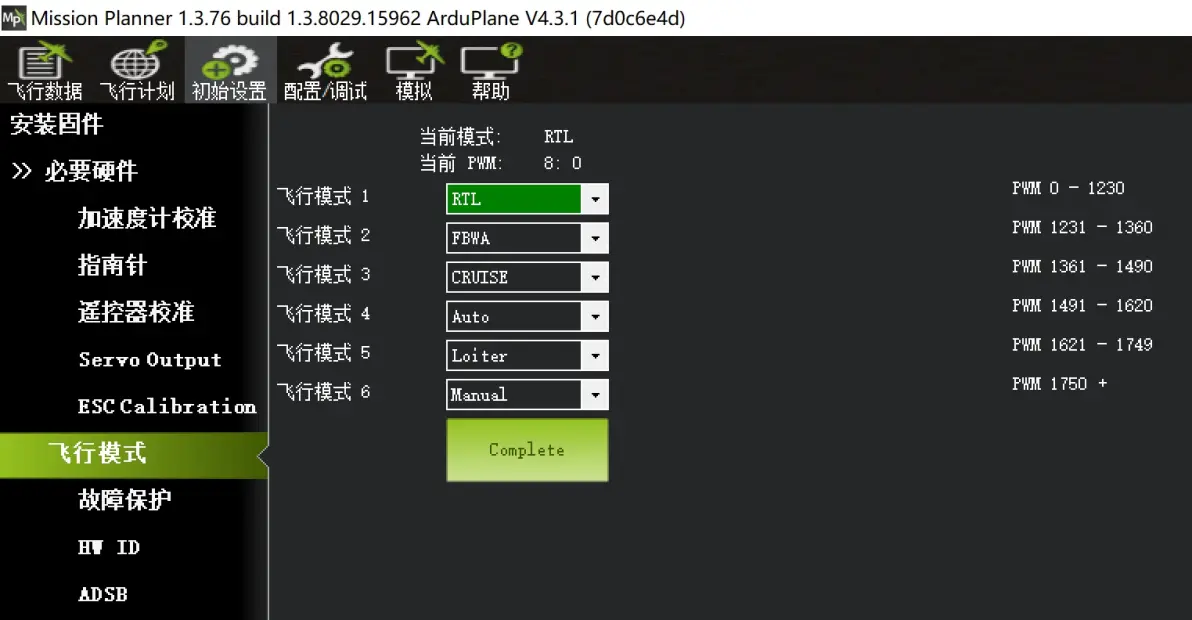
Task: Open 遥控器校准 radio calibration
Action: click(136, 312)
